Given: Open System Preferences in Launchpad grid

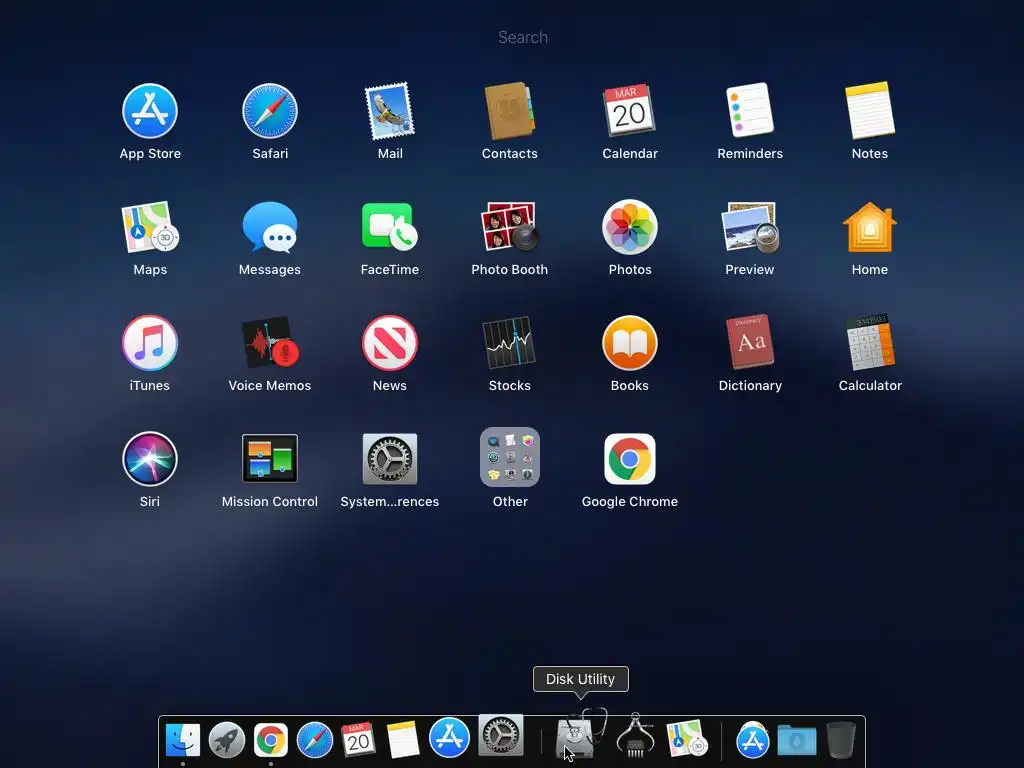Looking at the screenshot, I should pyautogui.click(x=390, y=458).
